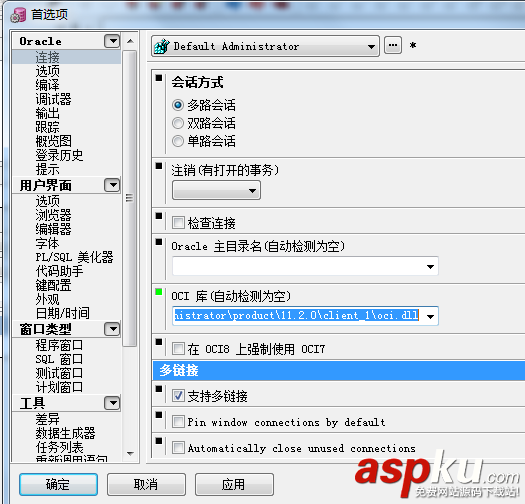
Task: Select 日期/时间 in the tree
Action: click(x=63, y=313)
